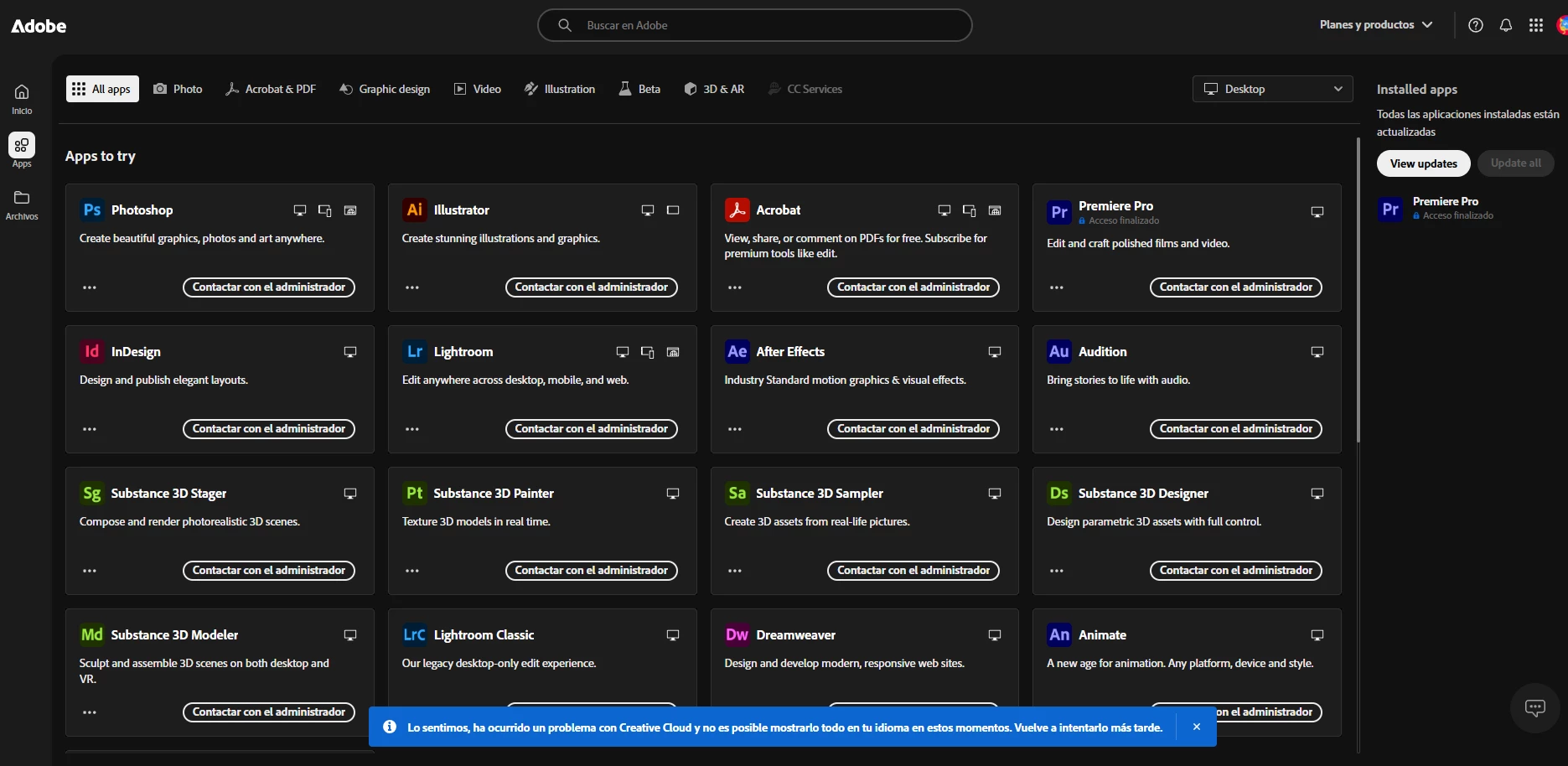This screenshot has height=766, width=1568.
Task: Click the apps list vertical scrollbar
Action: pyautogui.click(x=1358, y=289)
